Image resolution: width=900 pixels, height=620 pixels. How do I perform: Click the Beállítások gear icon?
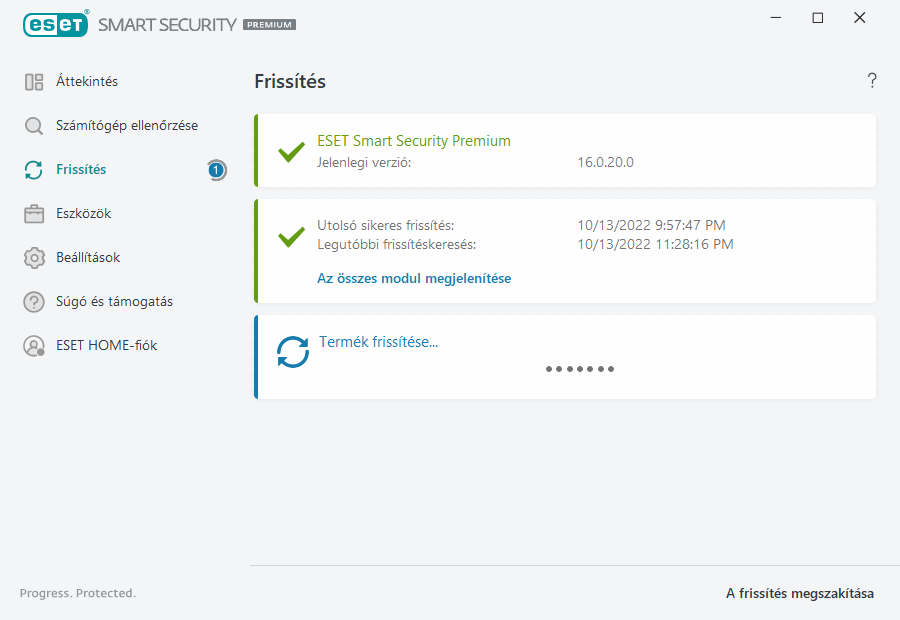click(x=34, y=258)
